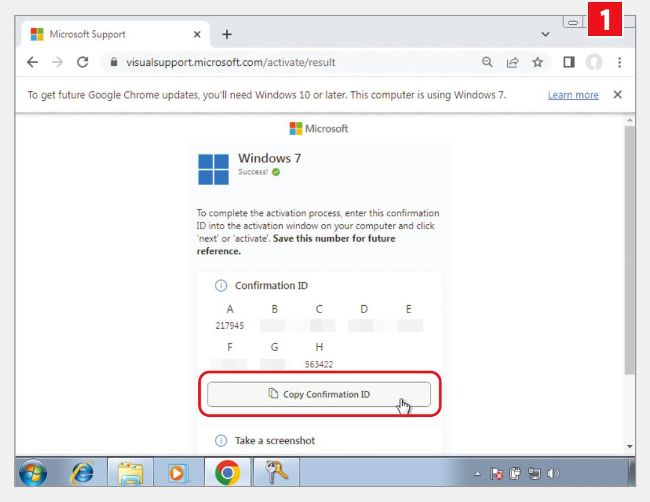Click the keys activation taskbar icon

[276, 472]
